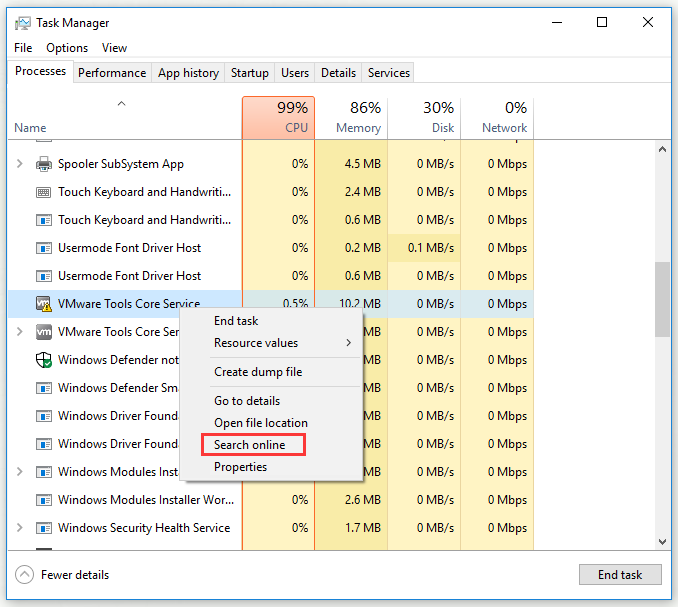Collapse view with Fewer details arrow
This screenshot has width=678, height=607.
pos(25,575)
